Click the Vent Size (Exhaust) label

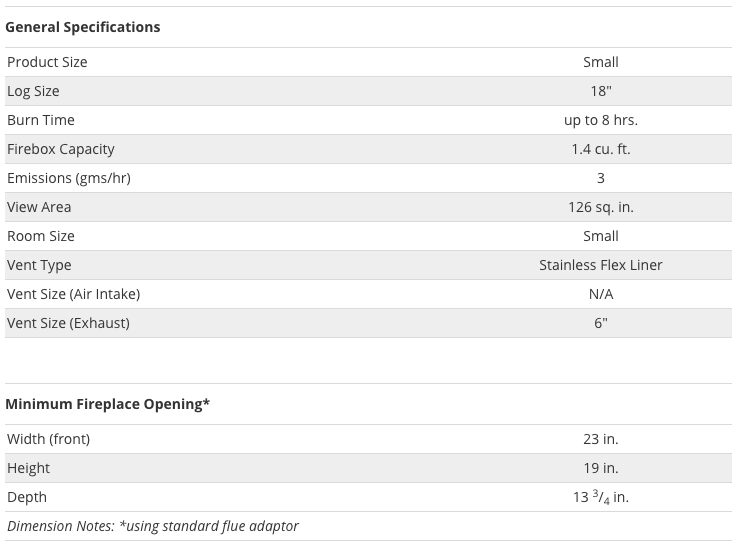click(68, 323)
